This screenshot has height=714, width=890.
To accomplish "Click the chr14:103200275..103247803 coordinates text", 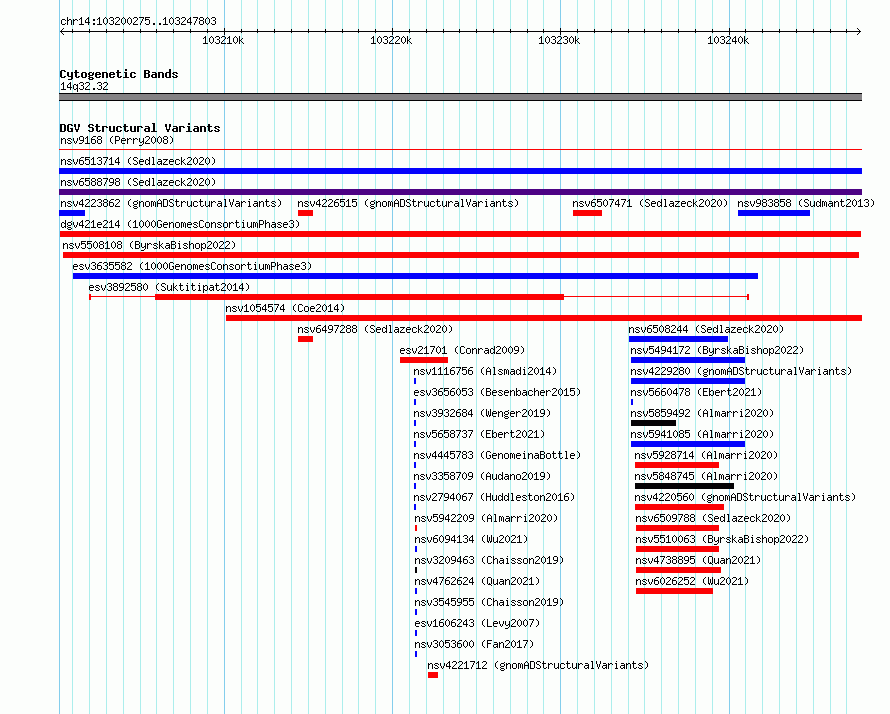I will [138, 21].
